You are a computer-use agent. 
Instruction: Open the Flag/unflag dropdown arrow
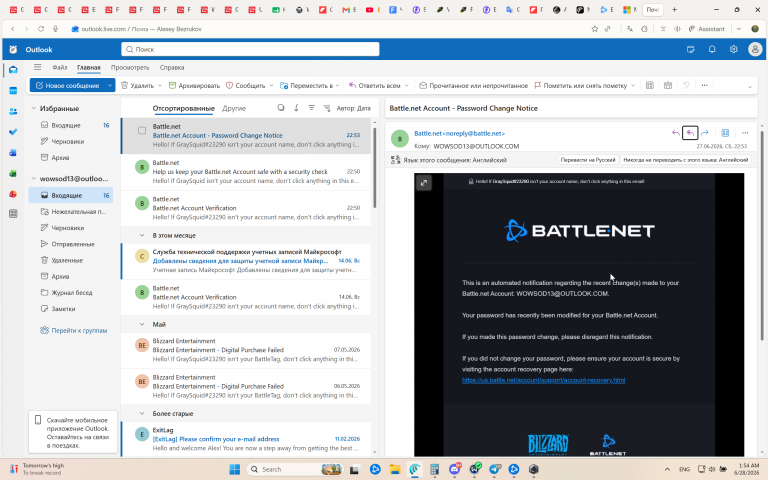[x=633, y=85]
